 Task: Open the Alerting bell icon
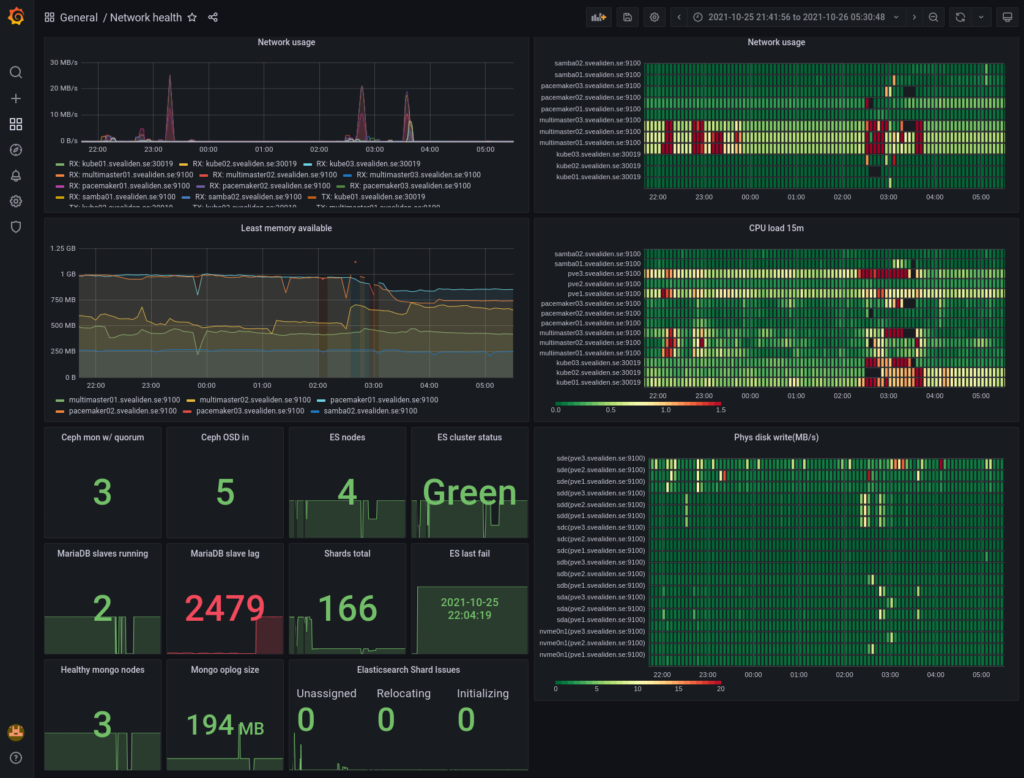[x=16, y=176]
